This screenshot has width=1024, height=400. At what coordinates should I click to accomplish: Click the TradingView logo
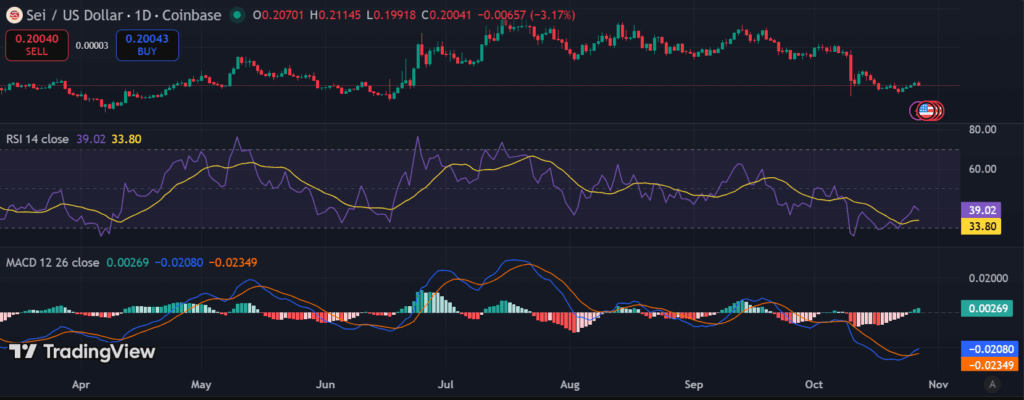[82, 351]
